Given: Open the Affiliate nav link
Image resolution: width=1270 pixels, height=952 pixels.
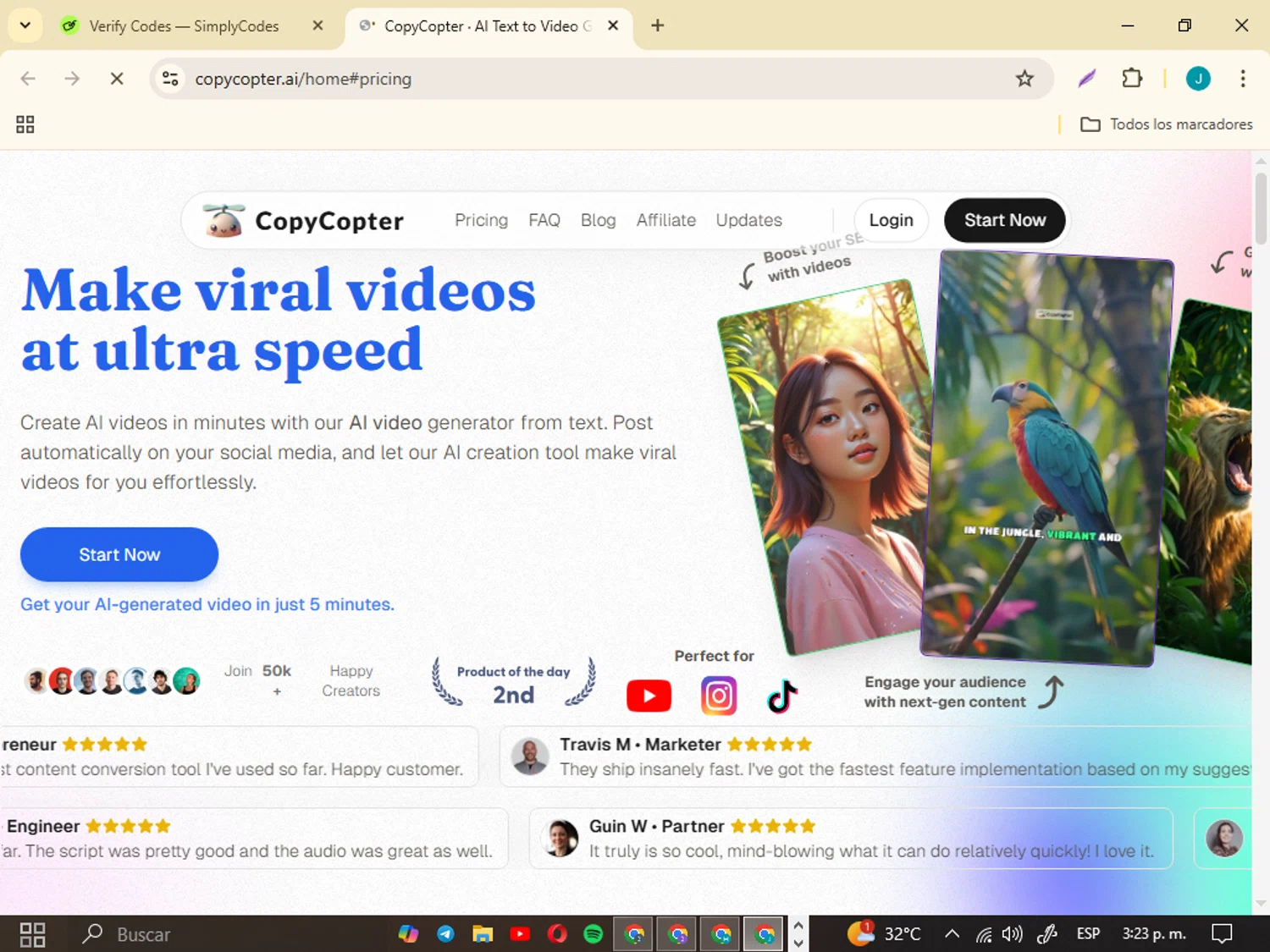Looking at the screenshot, I should [665, 220].
